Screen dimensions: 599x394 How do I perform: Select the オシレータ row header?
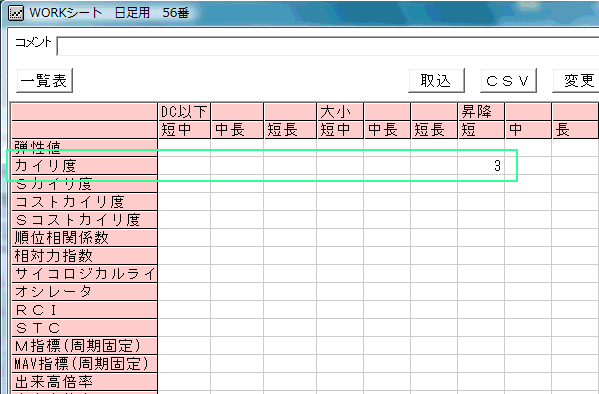click(84, 292)
